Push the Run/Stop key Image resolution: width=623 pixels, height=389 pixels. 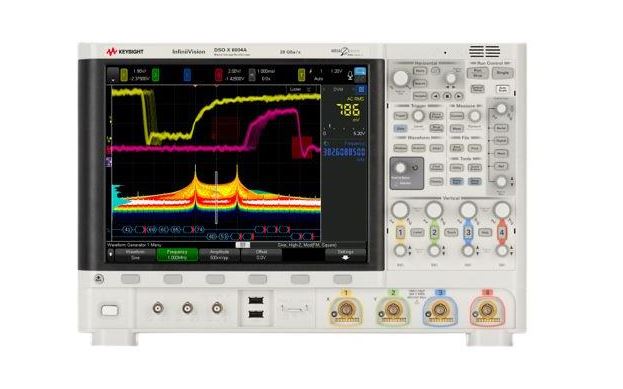coord(478,73)
